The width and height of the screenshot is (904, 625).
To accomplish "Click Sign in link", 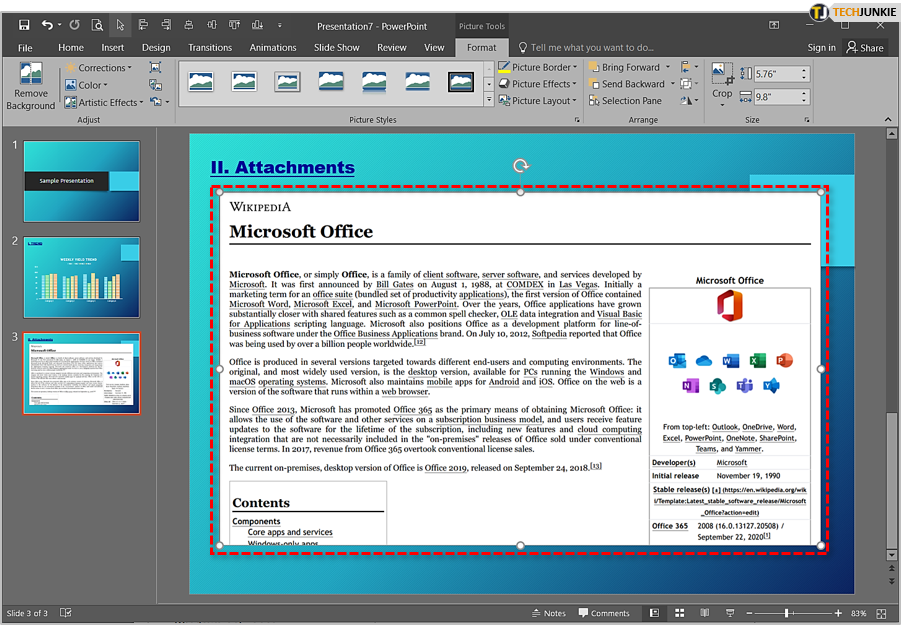I will pyautogui.click(x=822, y=47).
